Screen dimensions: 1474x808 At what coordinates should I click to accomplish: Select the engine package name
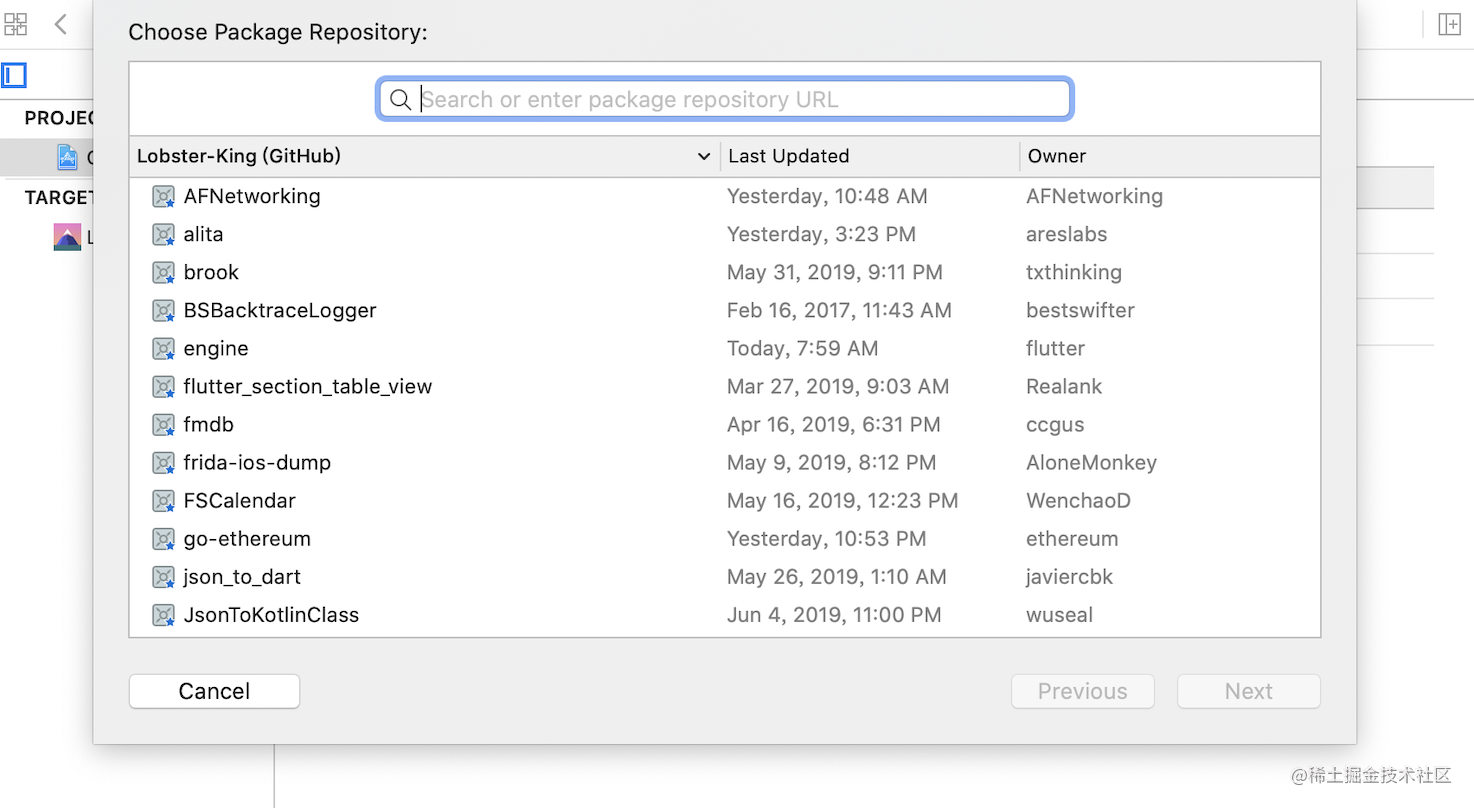pos(216,349)
